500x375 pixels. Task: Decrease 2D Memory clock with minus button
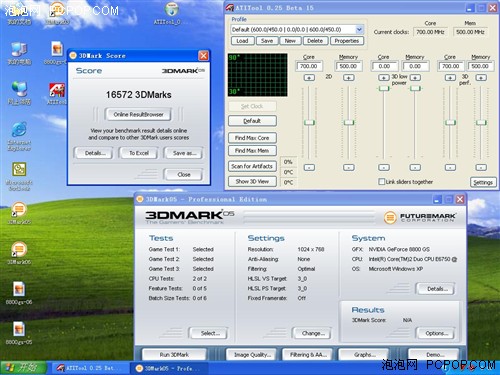click(349, 167)
